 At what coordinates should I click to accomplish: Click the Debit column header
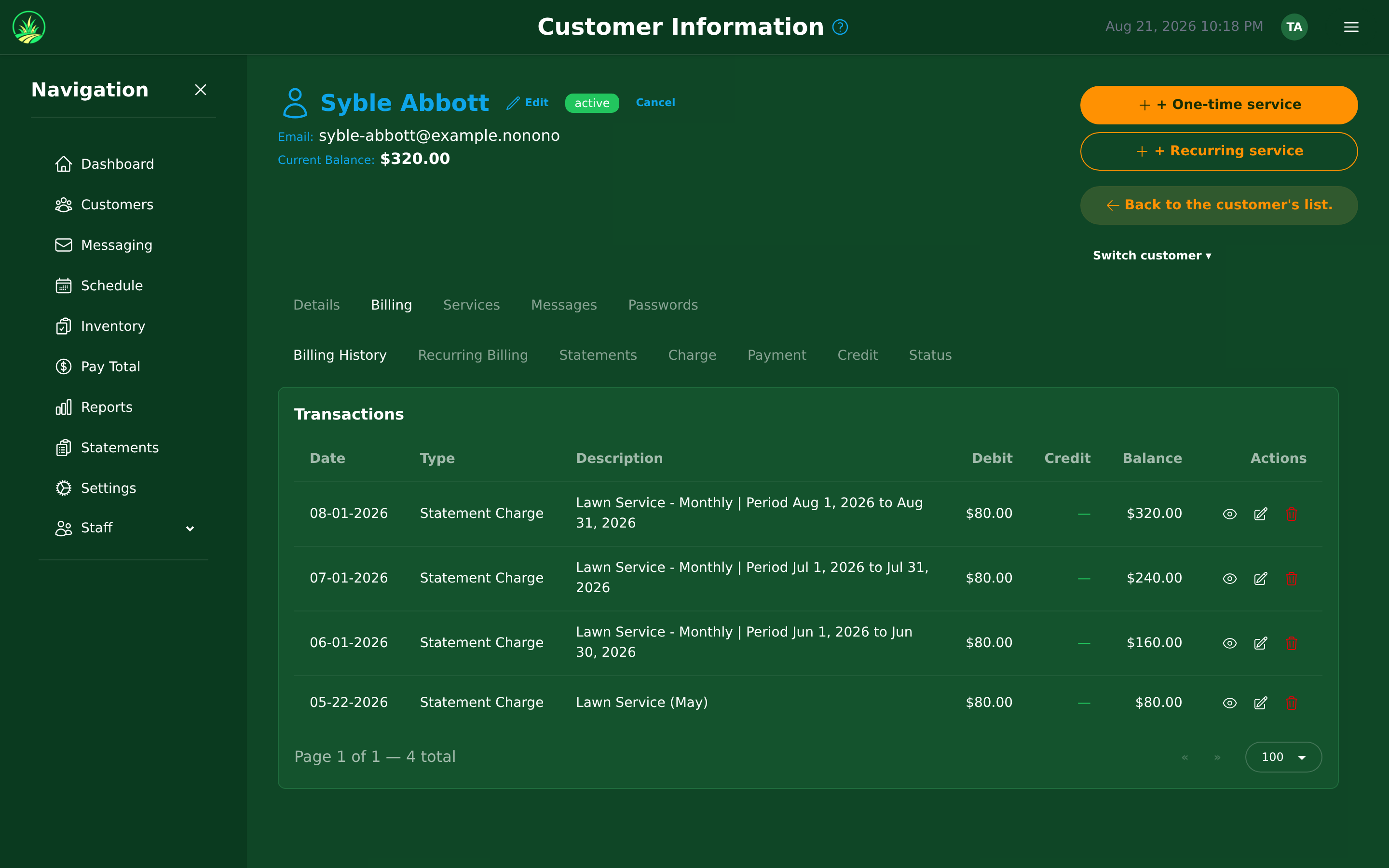[992, 459]
